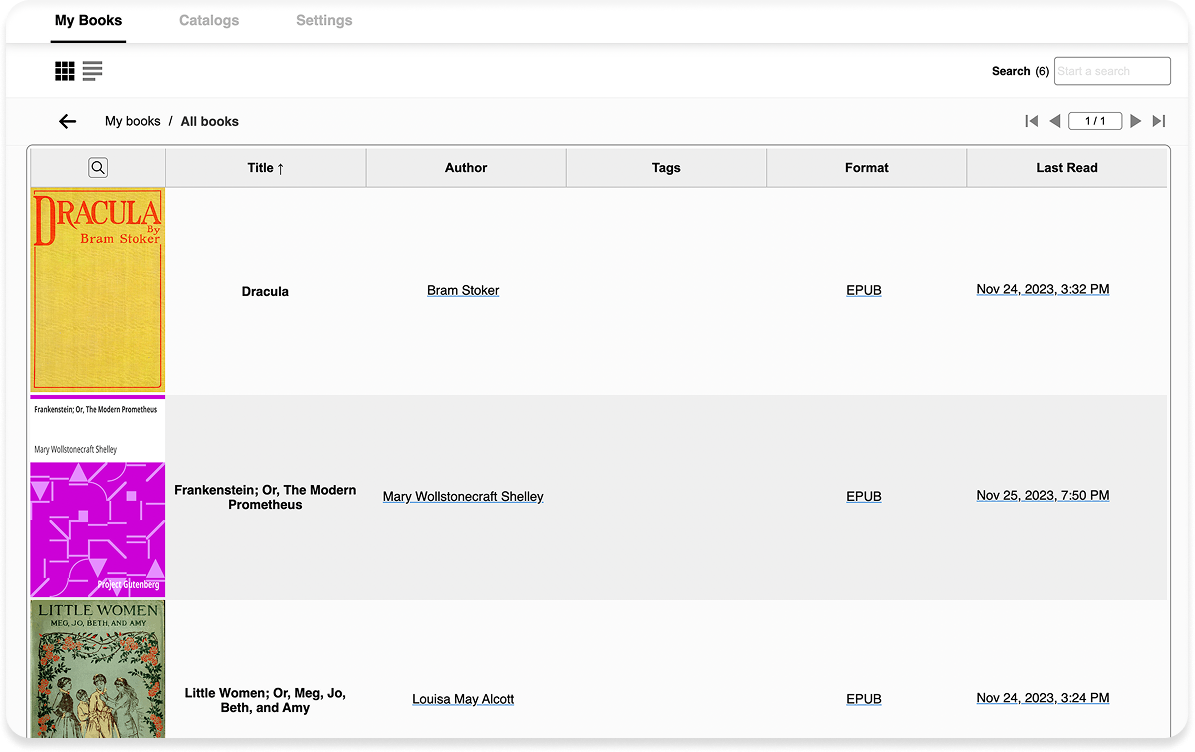
Task: Click the Dracula title text
Action: point(265,291)
